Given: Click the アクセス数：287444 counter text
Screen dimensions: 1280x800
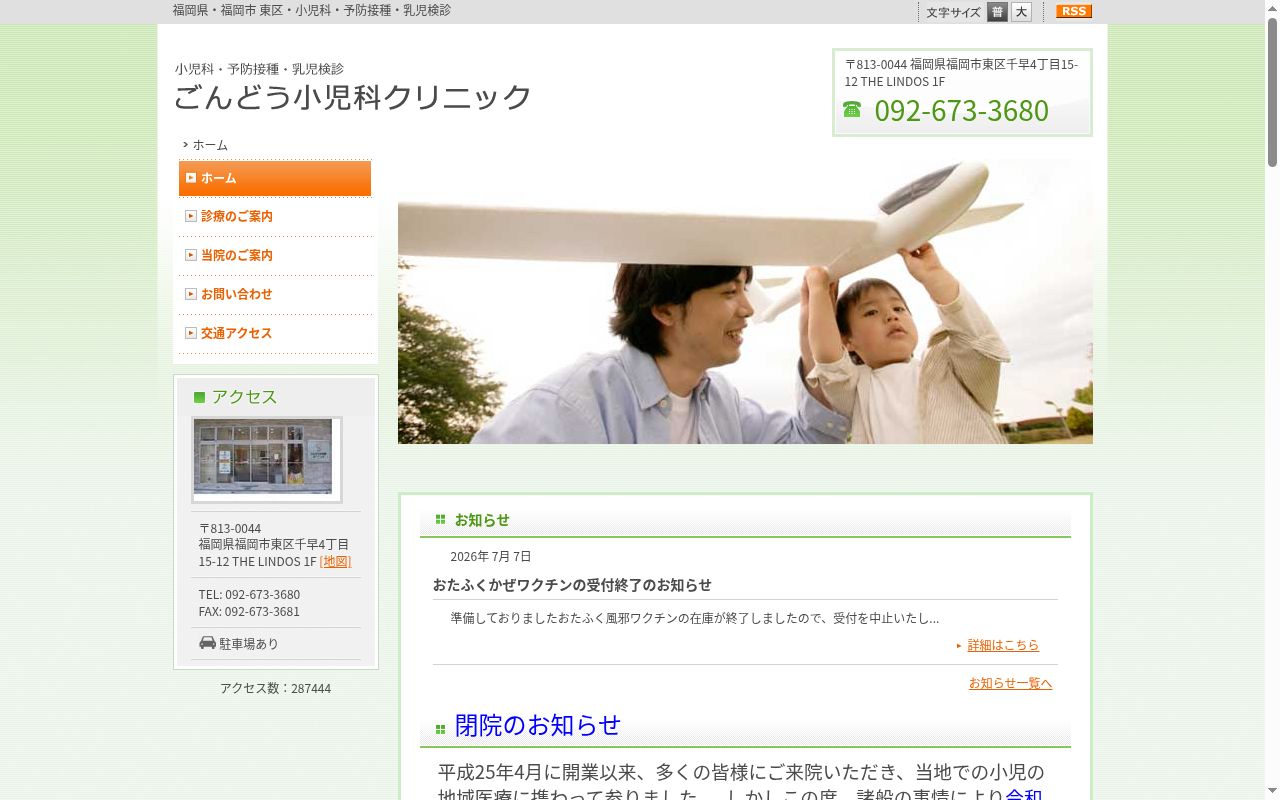Looking at the screenshot, I should click(276, 688).
